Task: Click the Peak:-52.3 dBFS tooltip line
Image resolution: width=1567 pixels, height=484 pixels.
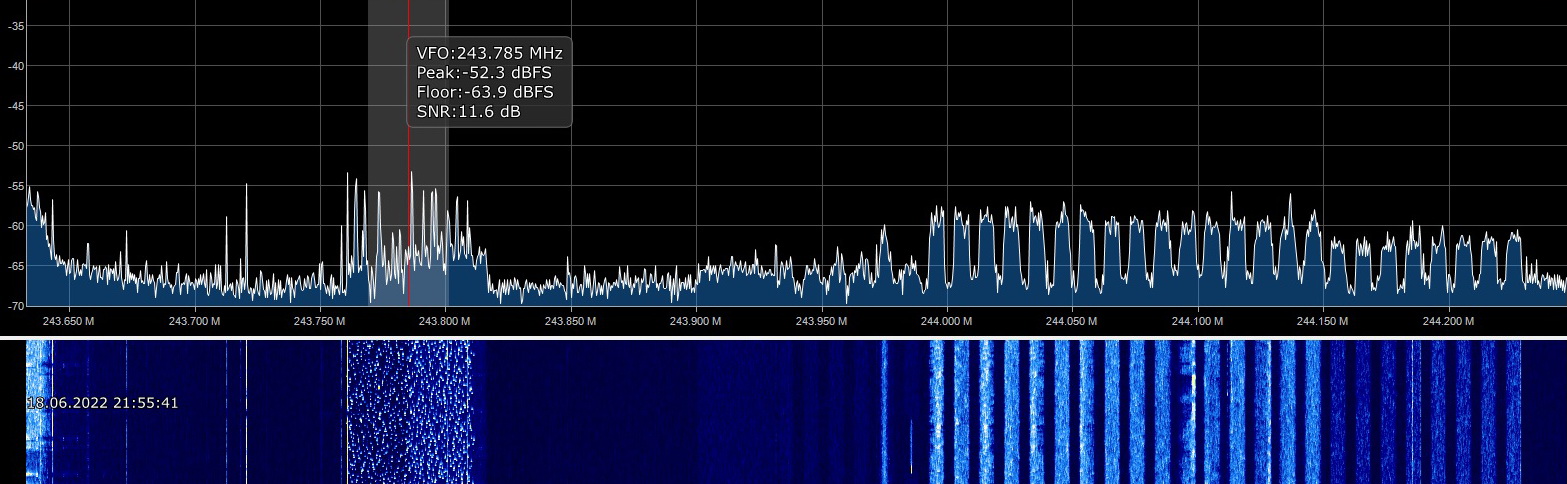Action: 484,73
